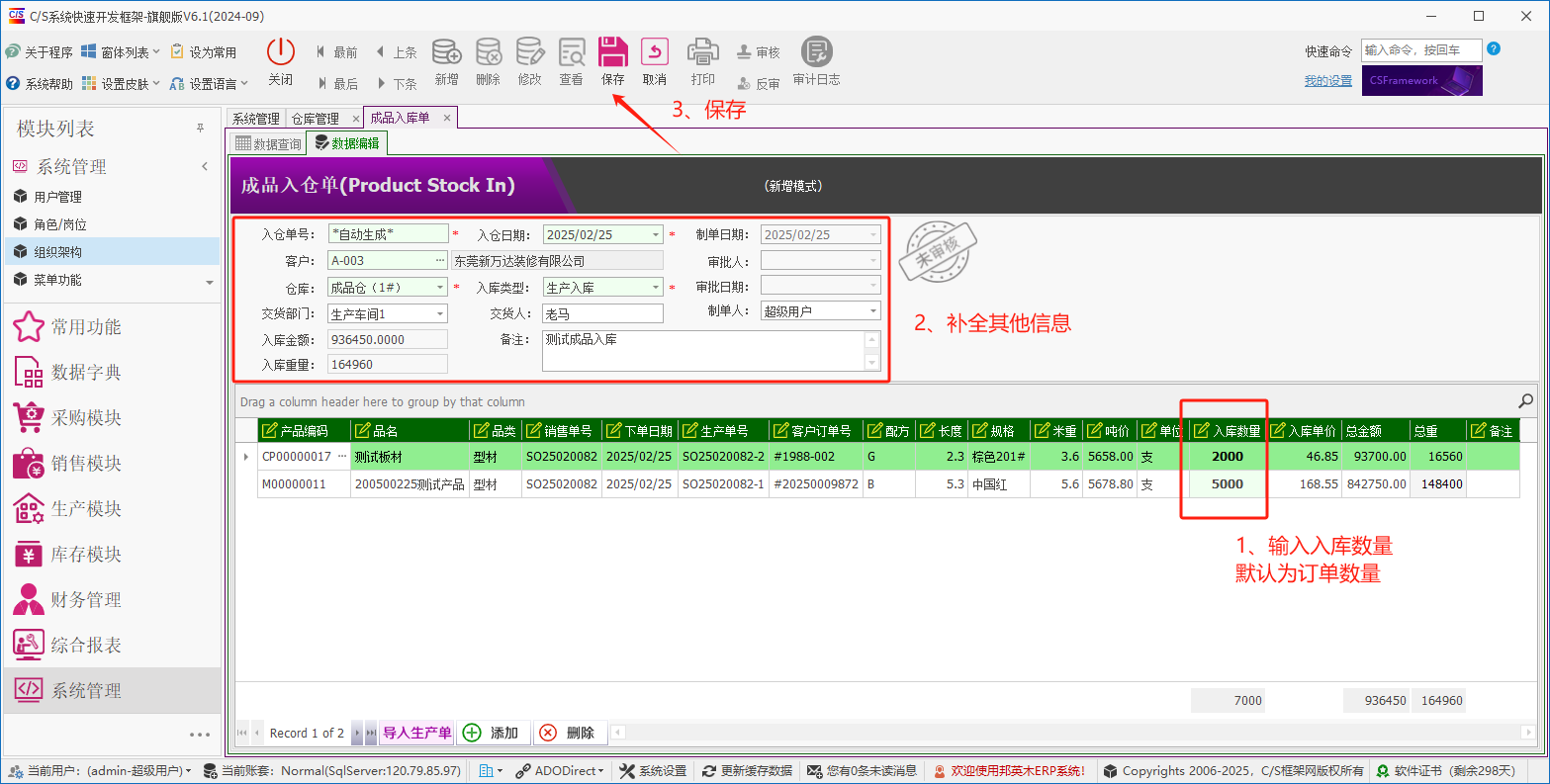Click the Un-approve (反审) toolbar item

coord(758,84)
